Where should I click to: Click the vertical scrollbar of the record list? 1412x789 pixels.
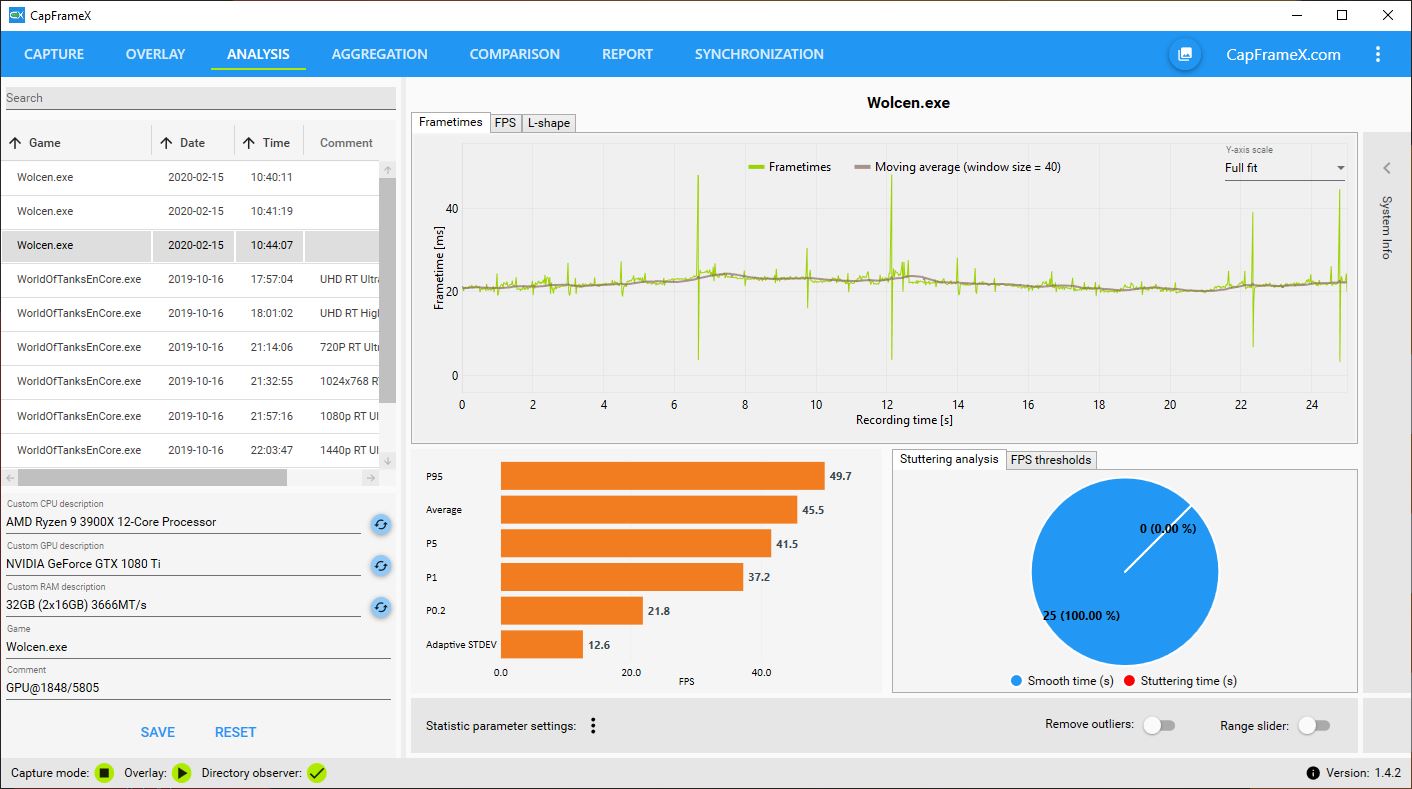(x=388, y=290)
